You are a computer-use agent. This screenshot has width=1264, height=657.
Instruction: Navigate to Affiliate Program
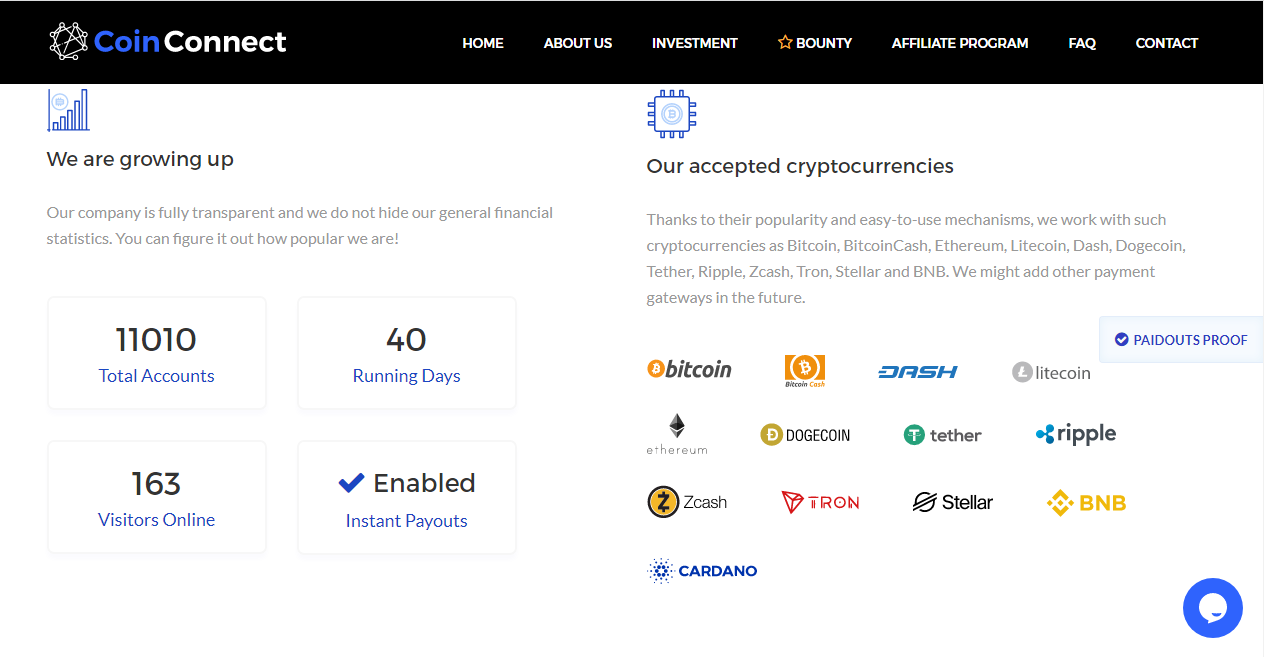coord(960,43)
